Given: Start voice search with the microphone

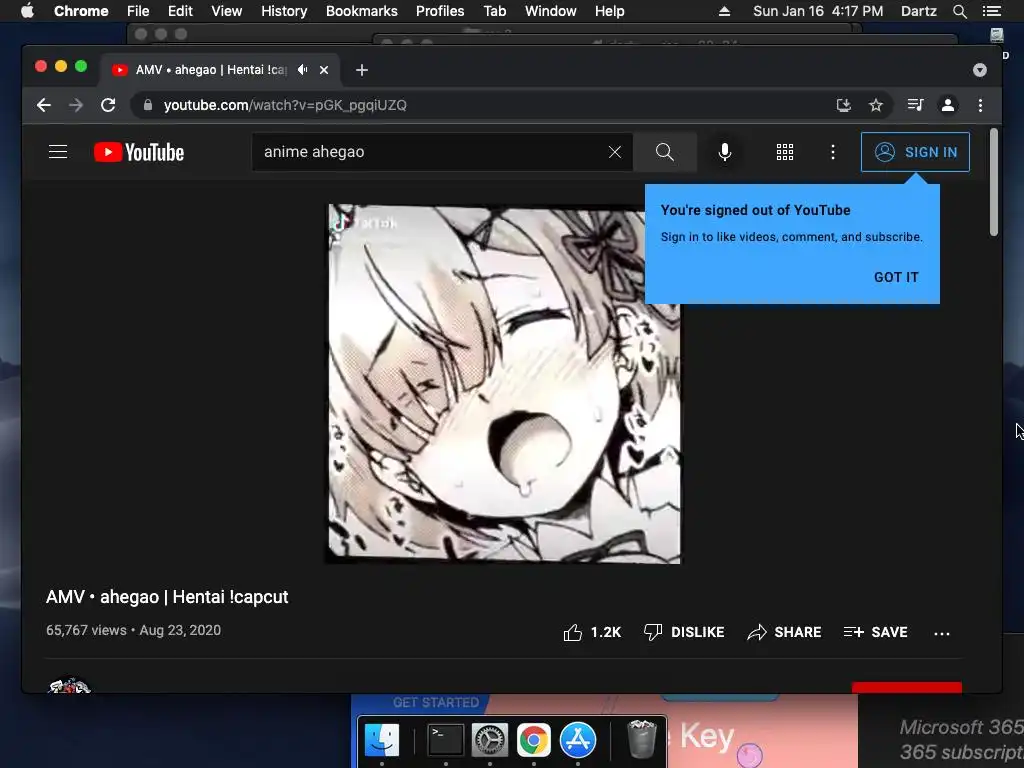Looking at the screenshot, I should pos(724,152).
